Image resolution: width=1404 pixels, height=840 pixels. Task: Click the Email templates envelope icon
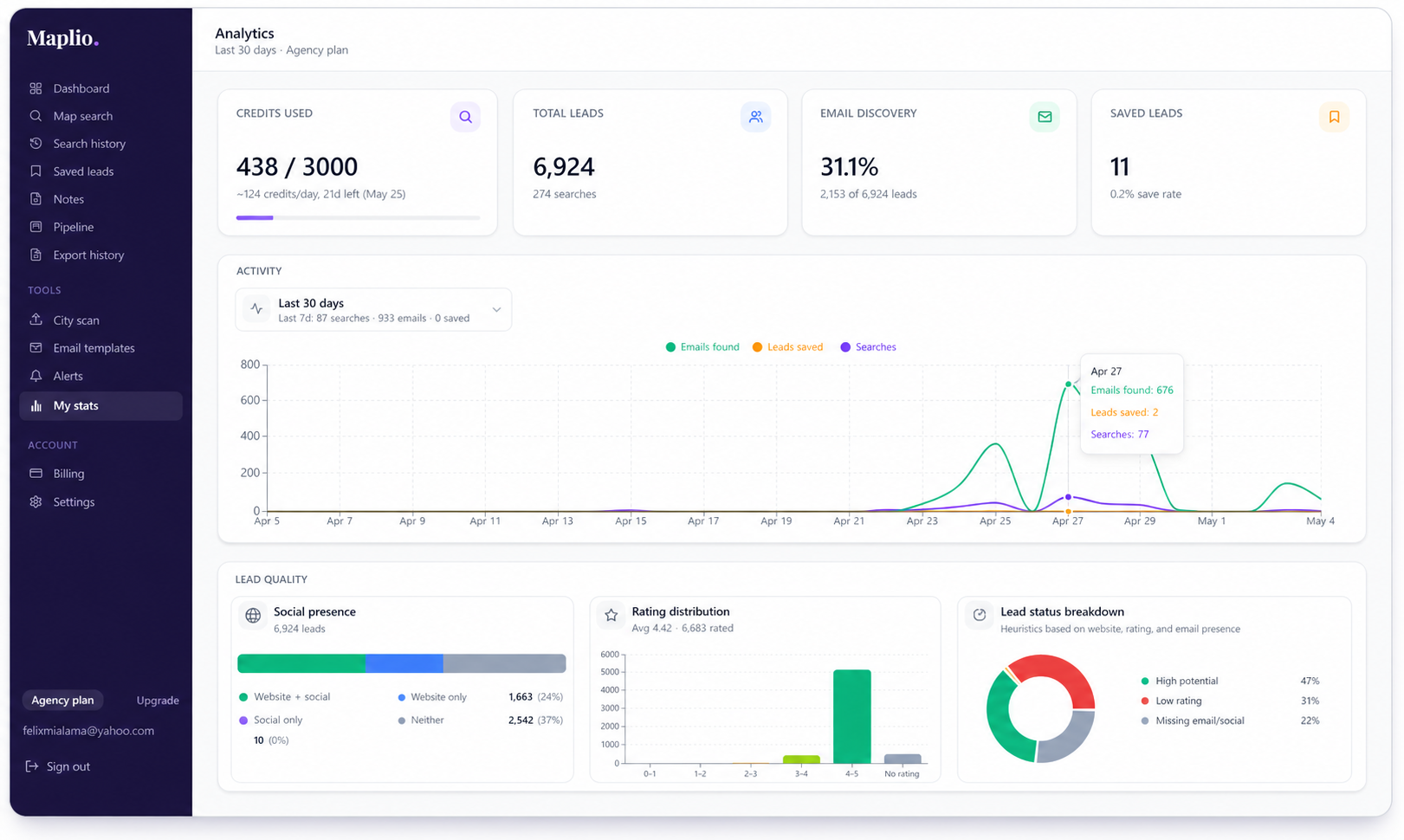[36, 347]
